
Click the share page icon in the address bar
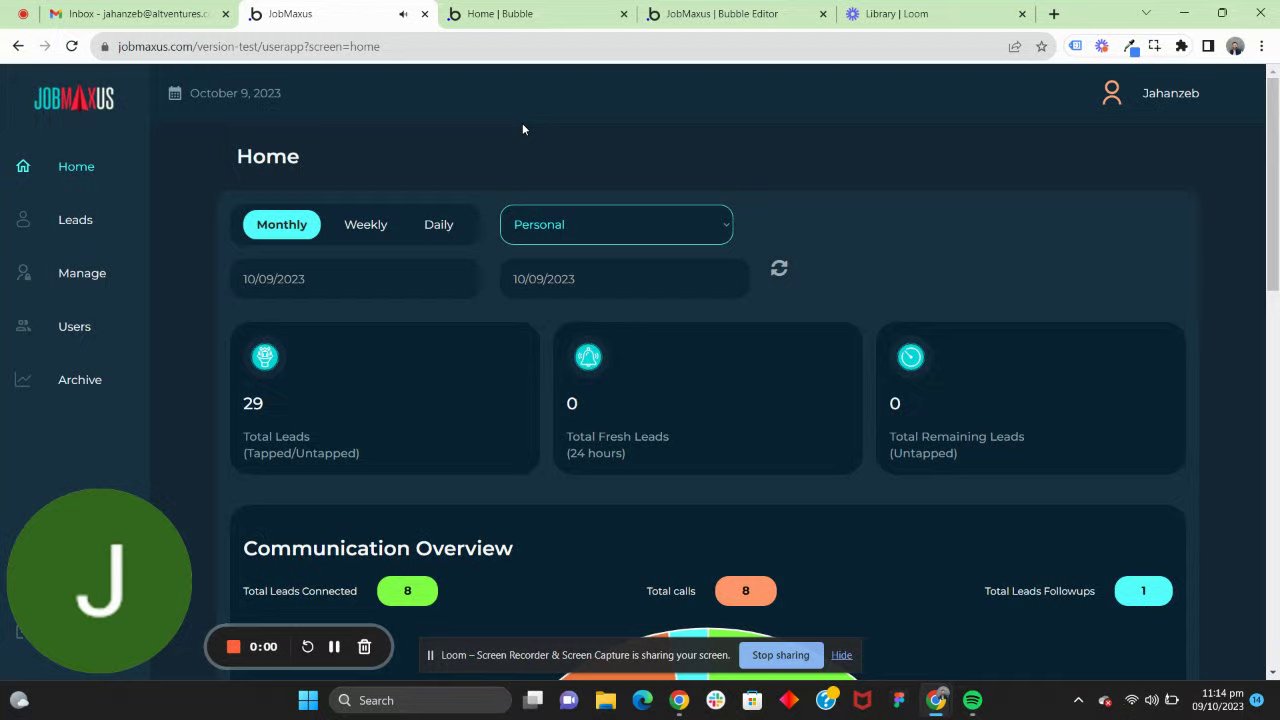[1015, 46]
